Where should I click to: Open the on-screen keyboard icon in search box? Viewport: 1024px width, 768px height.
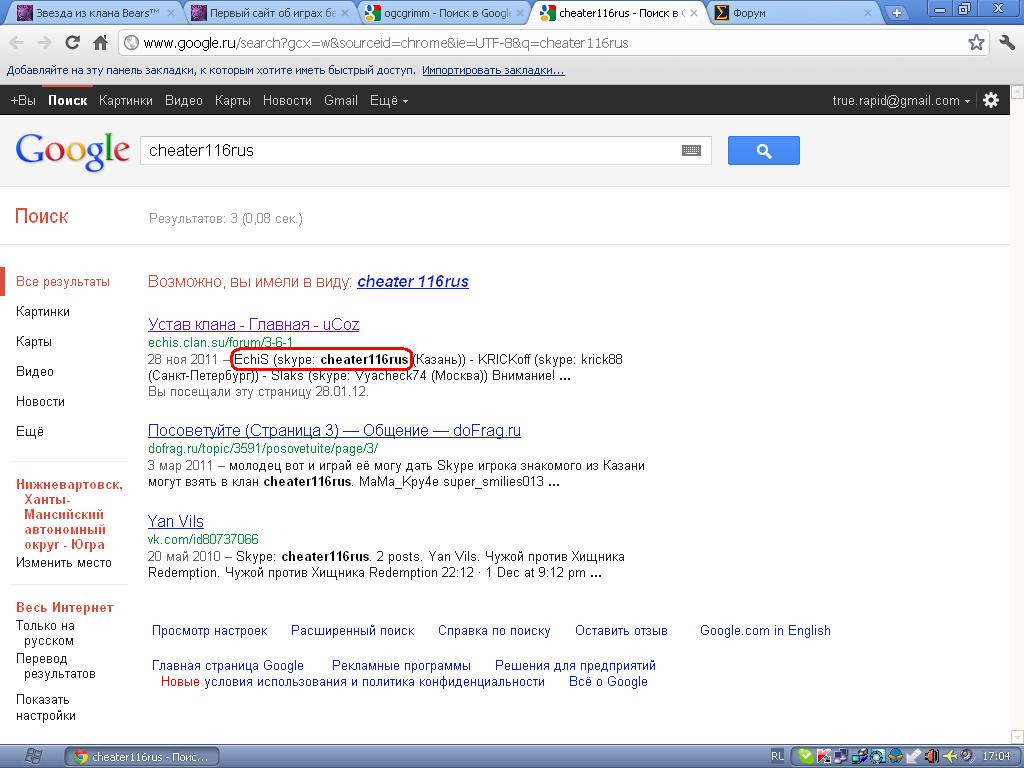(x=692, y=151)
